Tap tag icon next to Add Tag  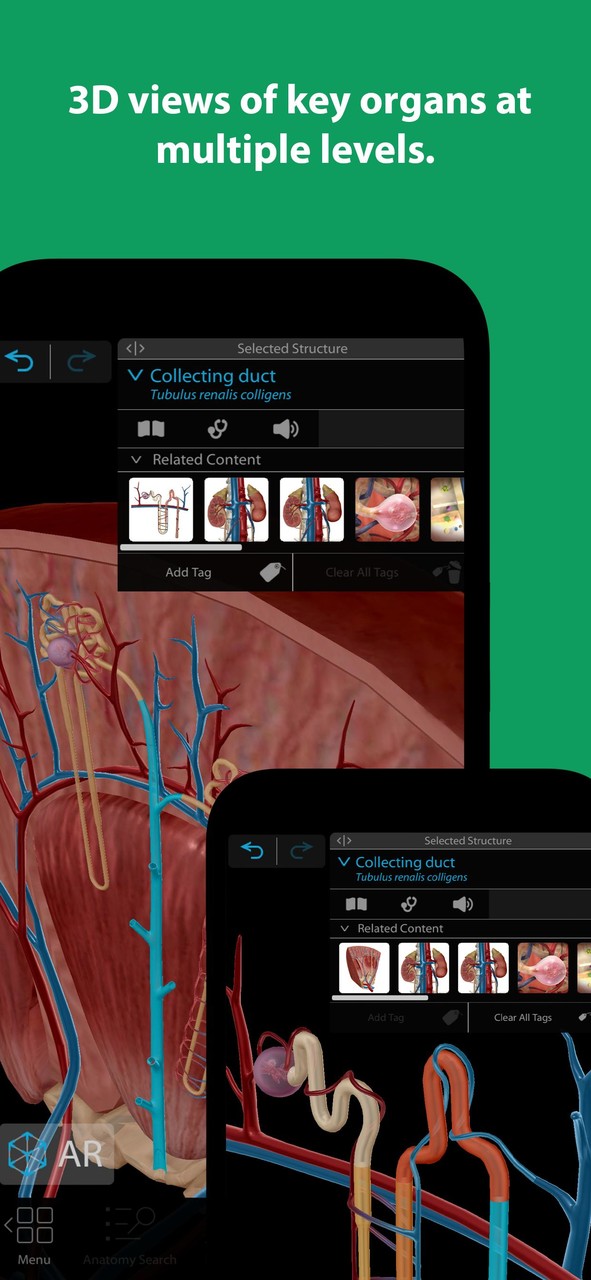pyautogui.click(x=272, y=572)
